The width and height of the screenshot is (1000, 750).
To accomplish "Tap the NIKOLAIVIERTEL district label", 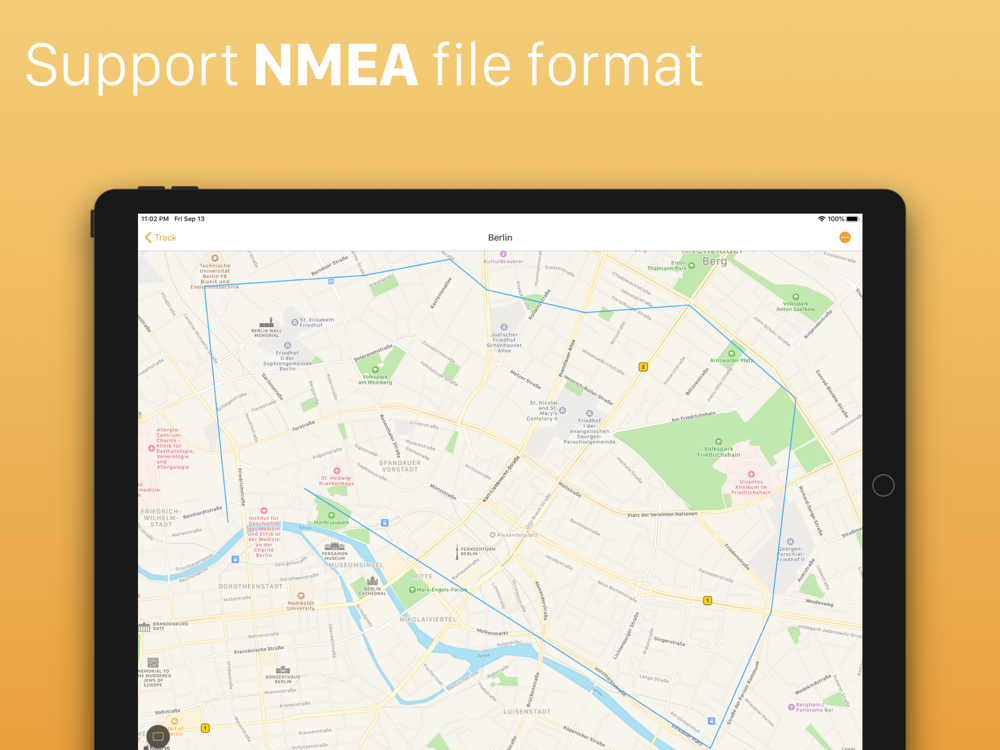I will (x=428, y=619).
